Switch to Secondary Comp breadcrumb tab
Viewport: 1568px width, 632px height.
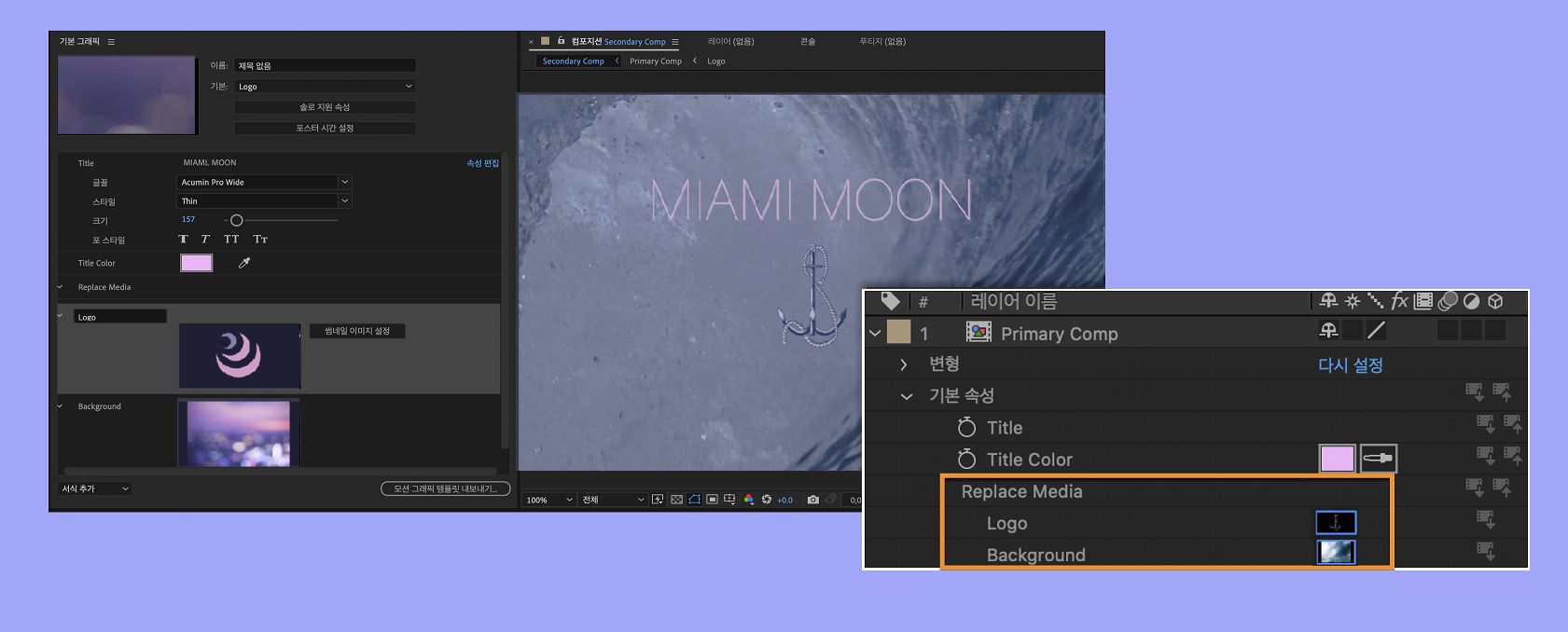[x=574, y=61]
